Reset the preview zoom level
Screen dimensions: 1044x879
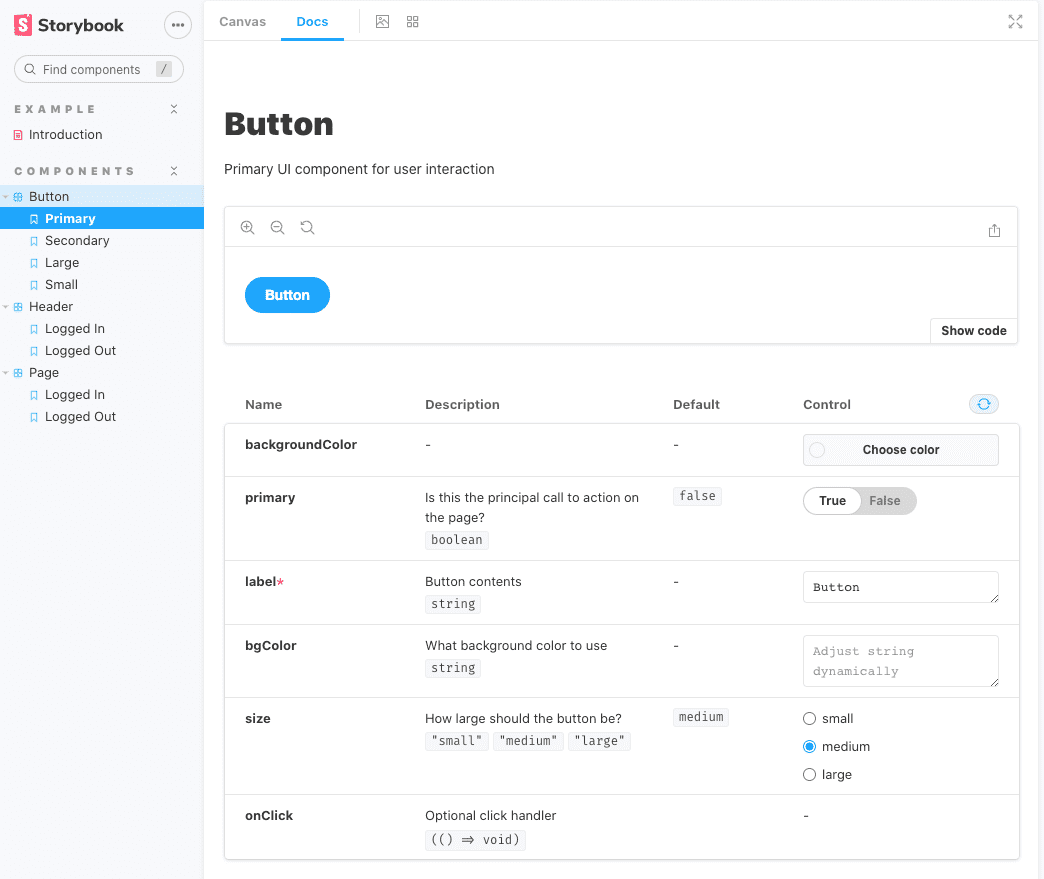(307, 227)
